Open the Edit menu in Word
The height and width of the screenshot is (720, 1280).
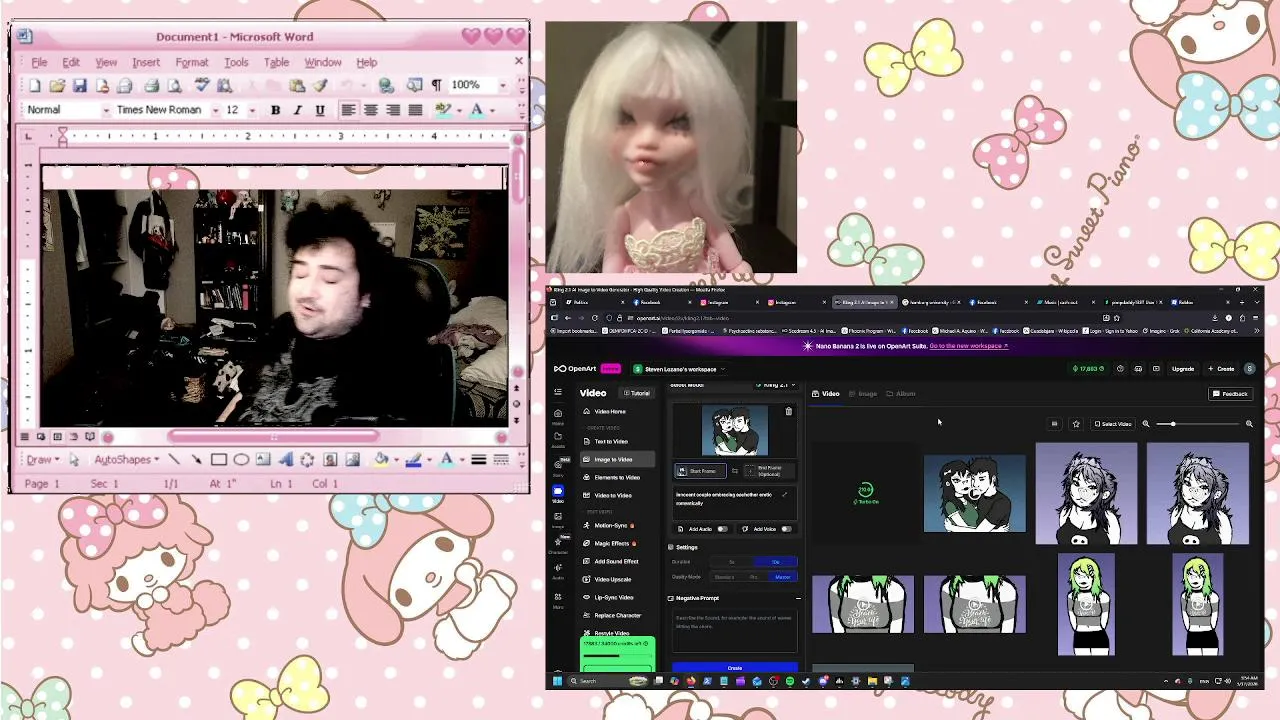coord(71,62)
